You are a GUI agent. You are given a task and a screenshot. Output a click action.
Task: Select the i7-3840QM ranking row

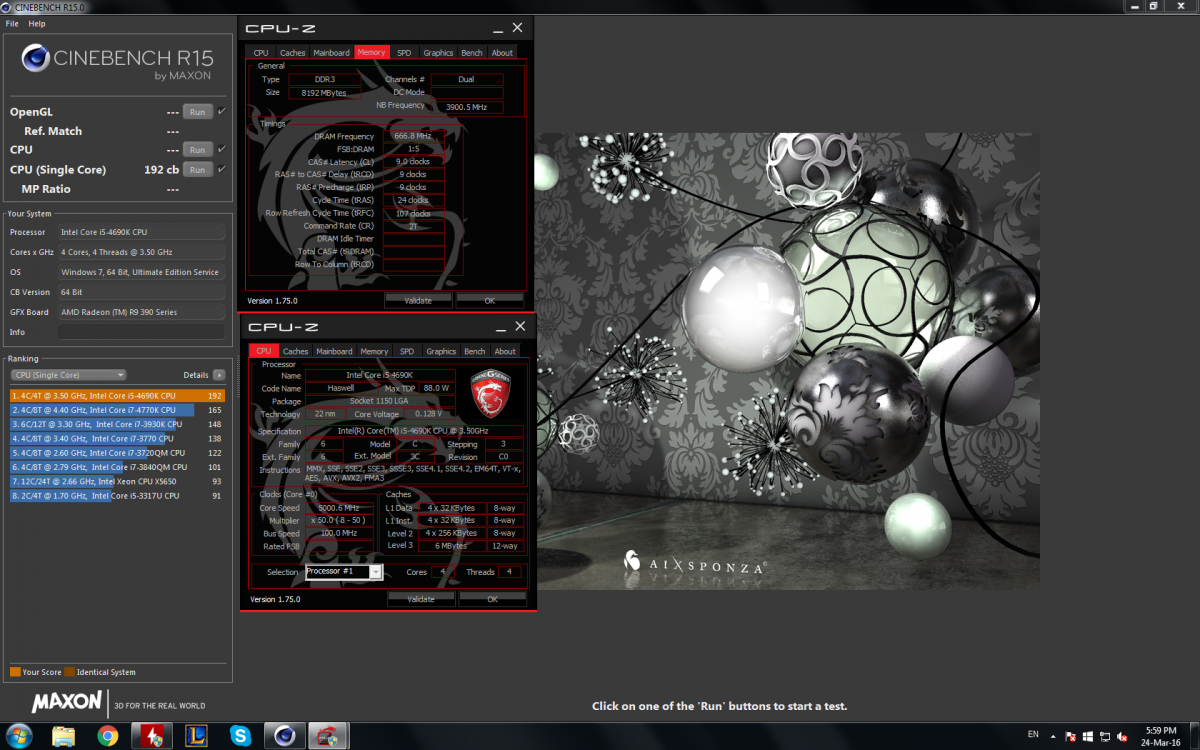pos(117,467)
